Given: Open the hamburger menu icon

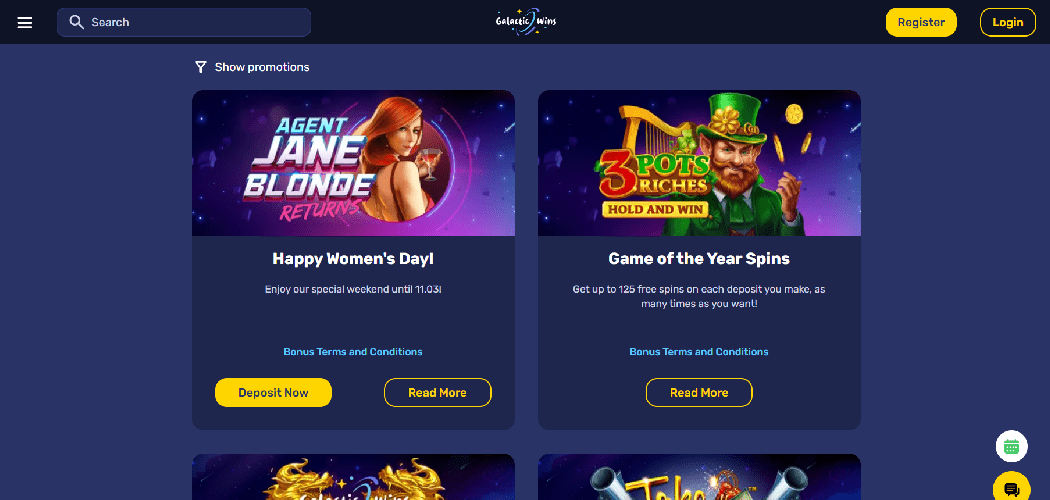Looking at the screenshot, I should point(25,23).
